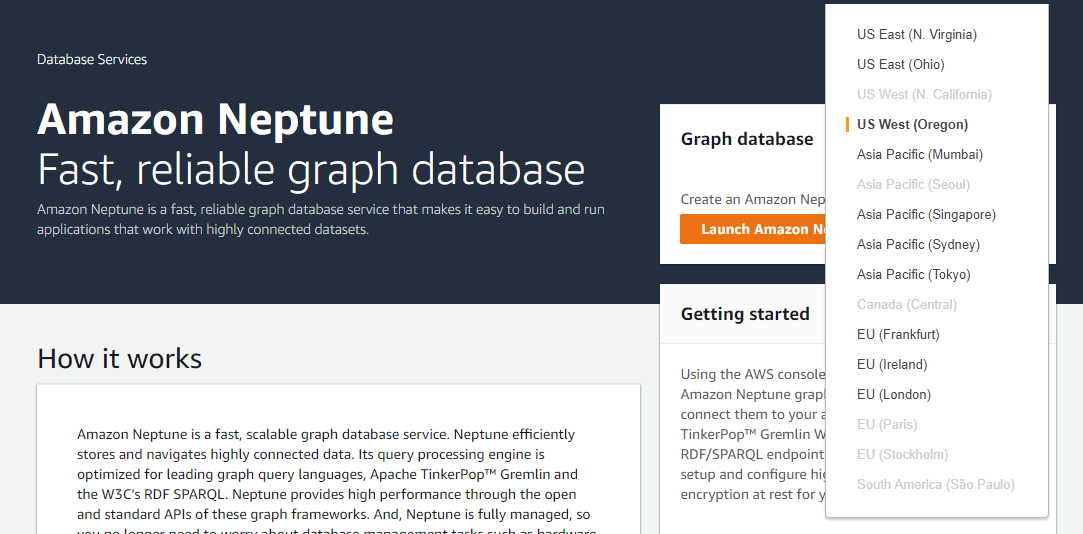Open the Database Services breadcrumb
The height and width of the screenshot is (534, 1083).
tap(92, 59)
